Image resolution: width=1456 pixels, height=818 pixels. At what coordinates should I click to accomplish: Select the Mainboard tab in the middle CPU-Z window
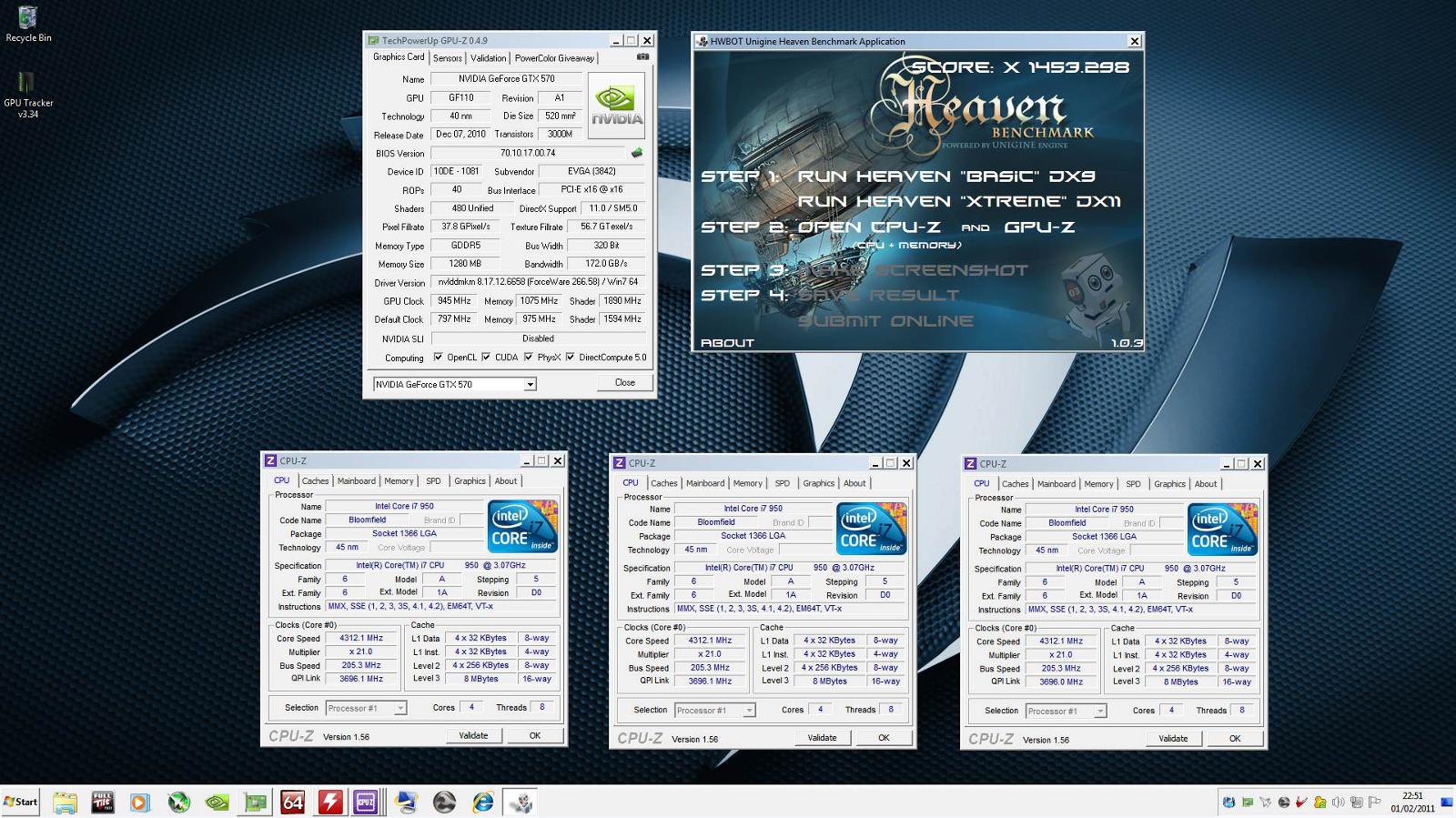[x=705, y=483]
